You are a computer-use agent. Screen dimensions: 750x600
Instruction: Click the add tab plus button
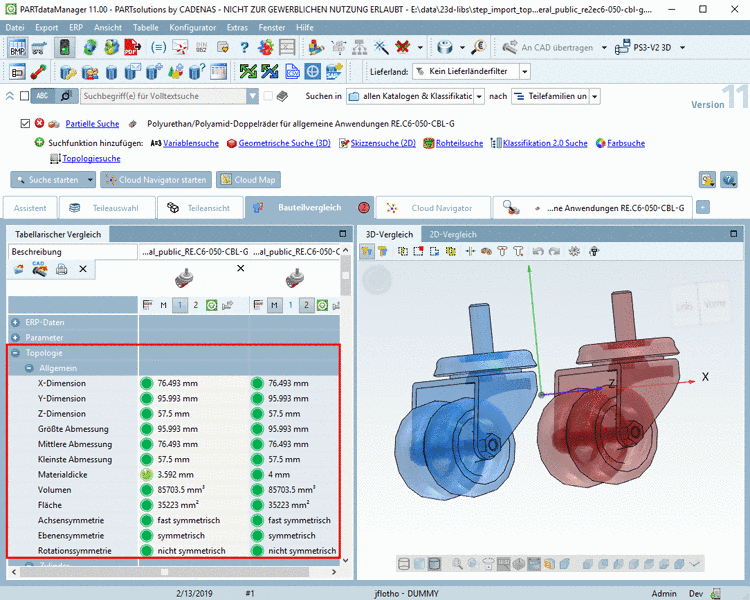703,207
